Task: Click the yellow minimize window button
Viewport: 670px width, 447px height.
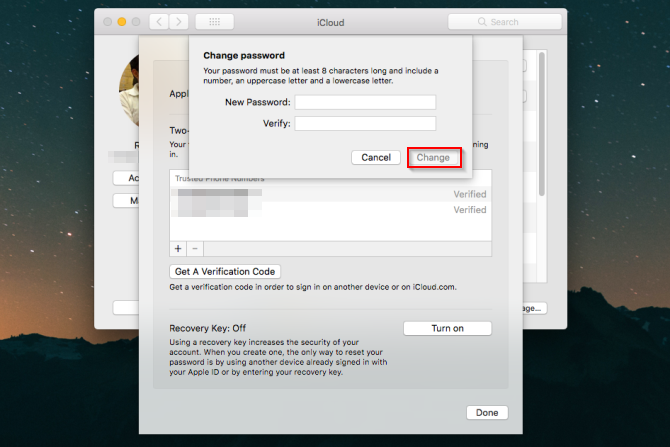Action: point(122,21)
